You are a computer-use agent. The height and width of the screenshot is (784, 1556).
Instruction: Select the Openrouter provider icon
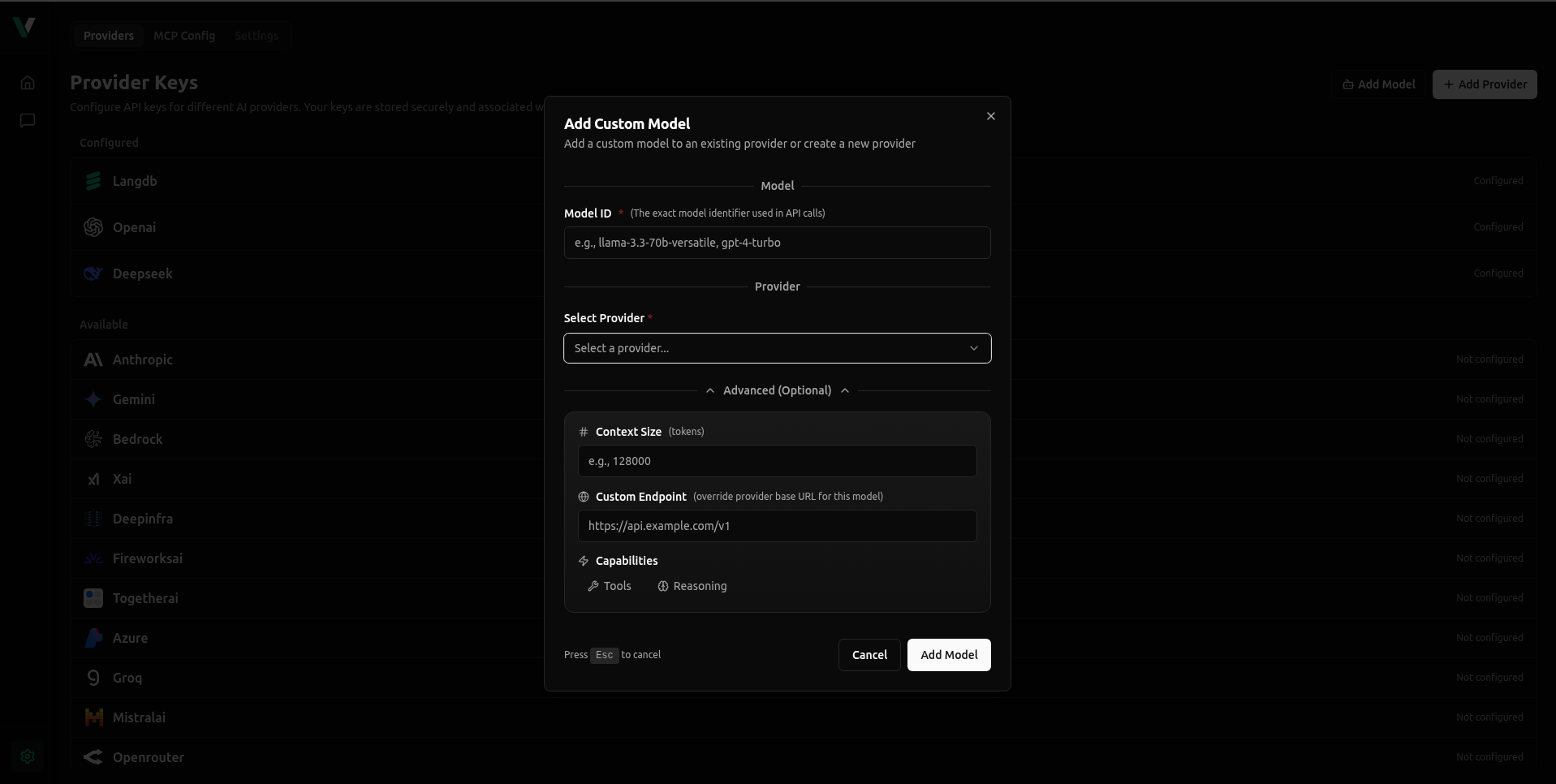[93, 756]
